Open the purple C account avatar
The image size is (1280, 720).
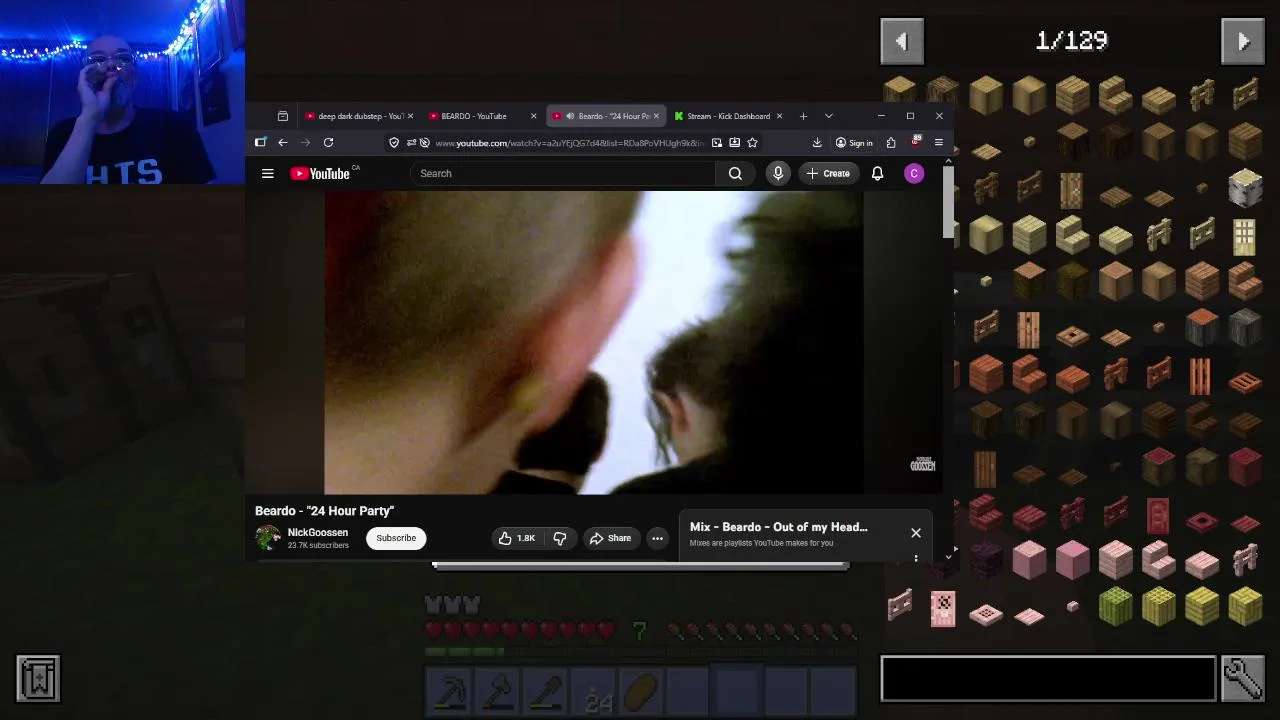tap(913, 174)
